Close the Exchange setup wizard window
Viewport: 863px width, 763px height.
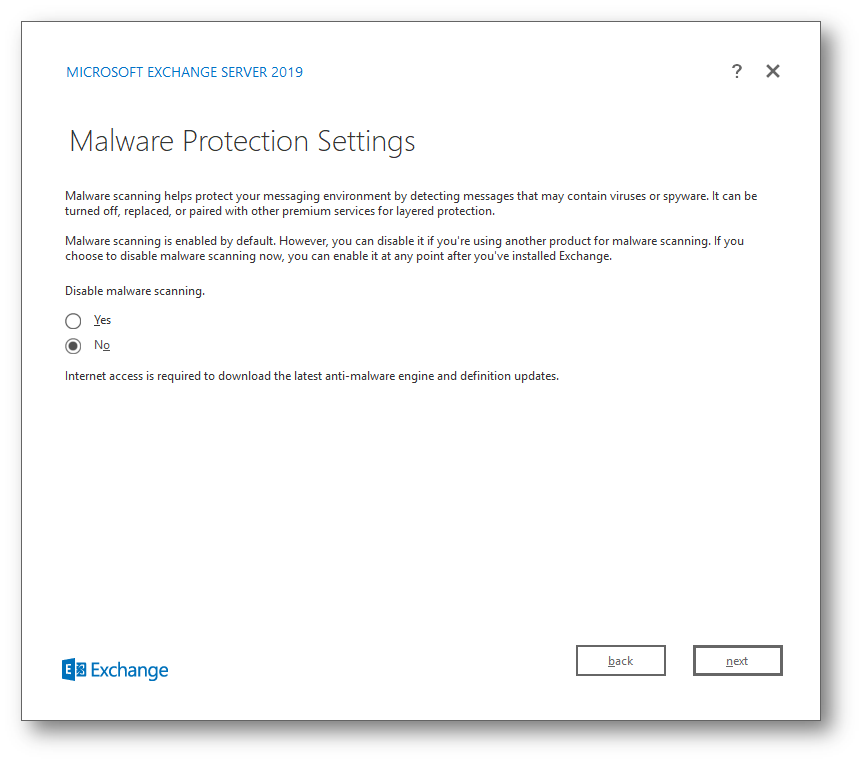point(772,71)
